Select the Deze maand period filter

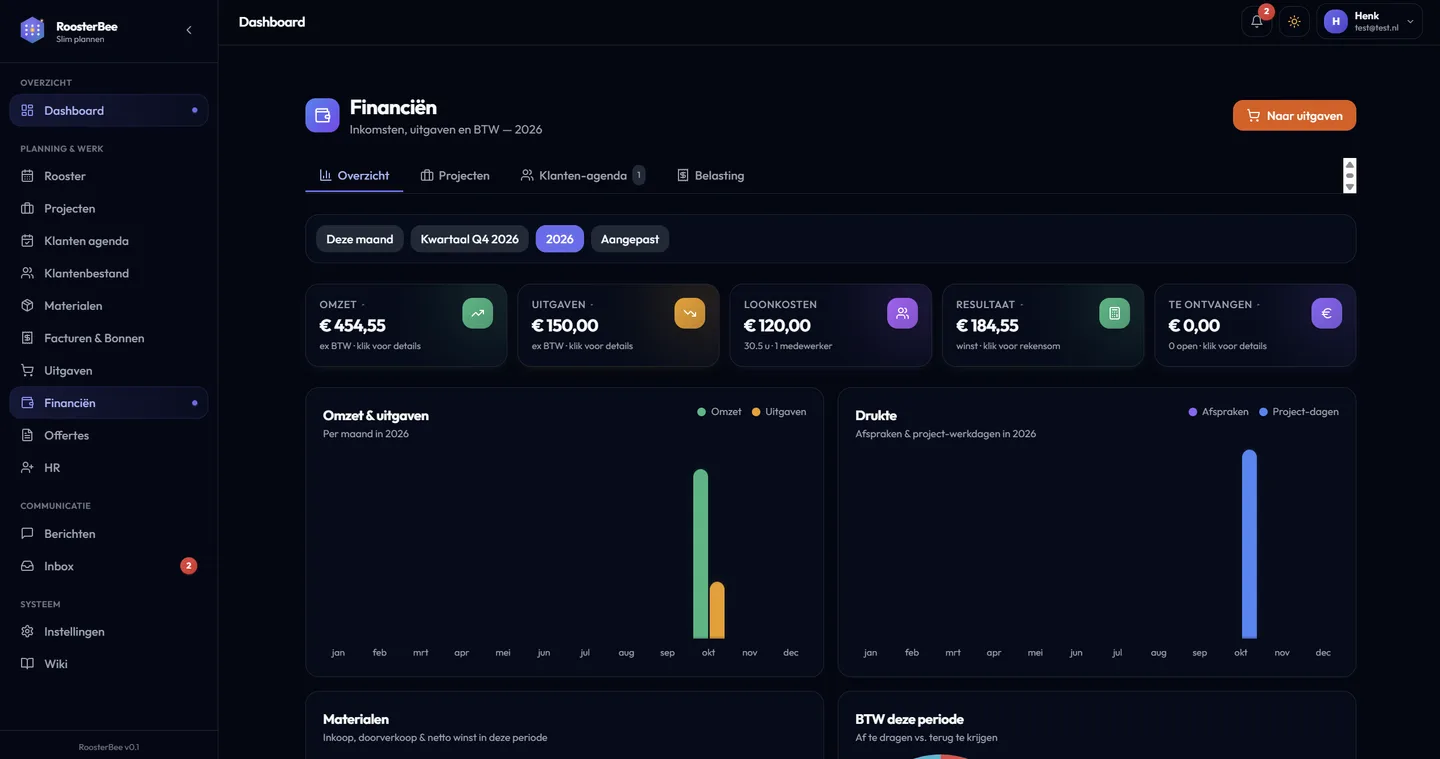click(x=360, y=239)
